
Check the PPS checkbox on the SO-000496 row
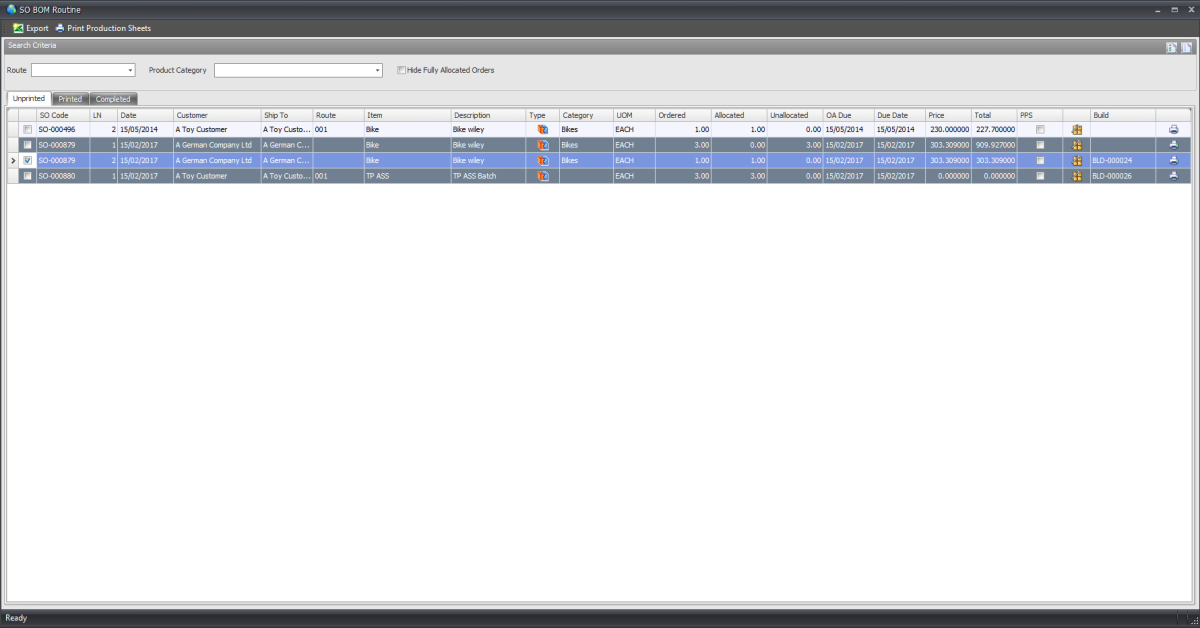(x=1042, y=129)
